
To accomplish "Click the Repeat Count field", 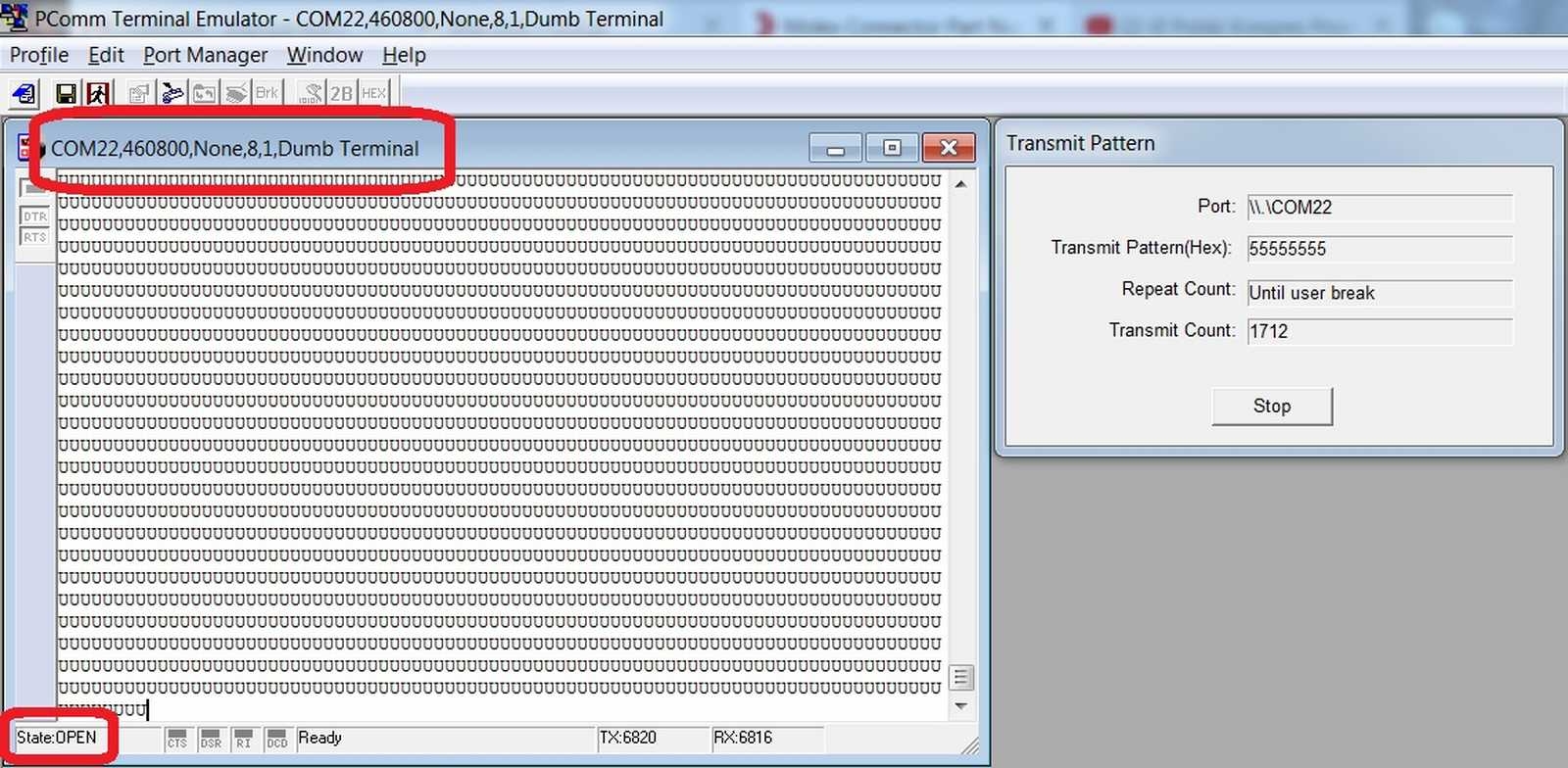I will tap(1380, 293).
